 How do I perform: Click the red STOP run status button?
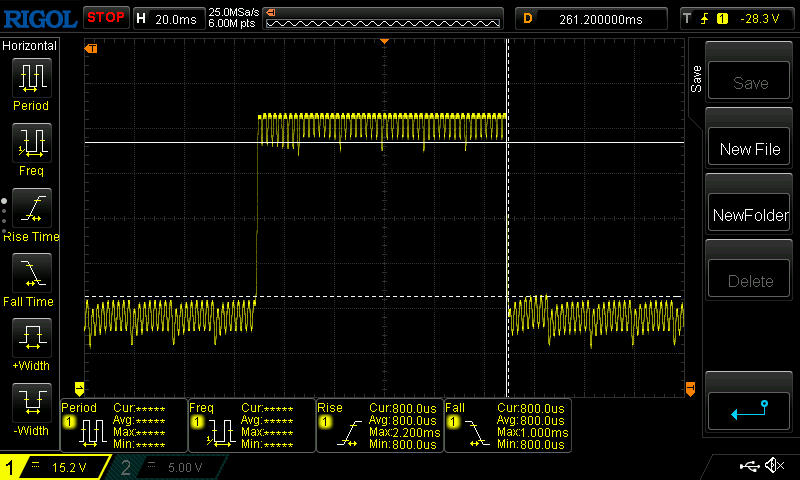click(105, 17)
